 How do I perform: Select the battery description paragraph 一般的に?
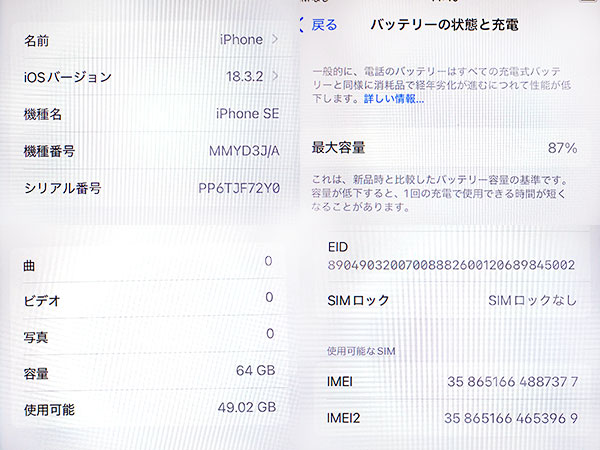click(x=442, y=85)
